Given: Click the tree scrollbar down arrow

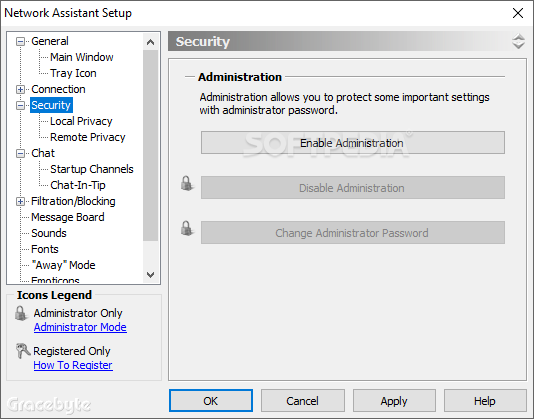Looking at the screenshot, I should coord(150,275).
